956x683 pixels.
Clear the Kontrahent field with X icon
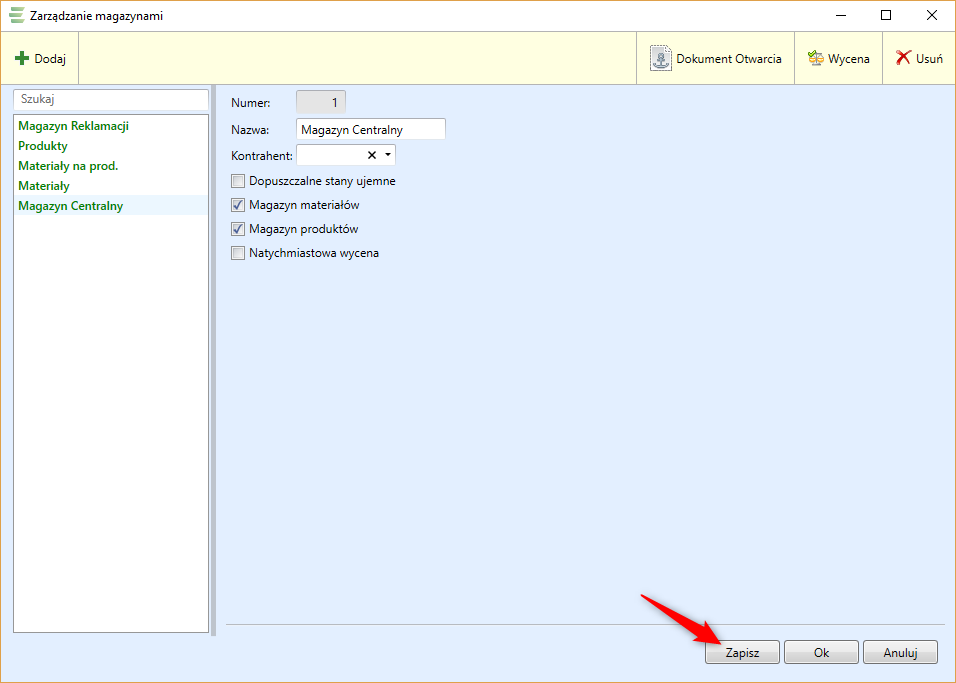[x=372, y=155]
